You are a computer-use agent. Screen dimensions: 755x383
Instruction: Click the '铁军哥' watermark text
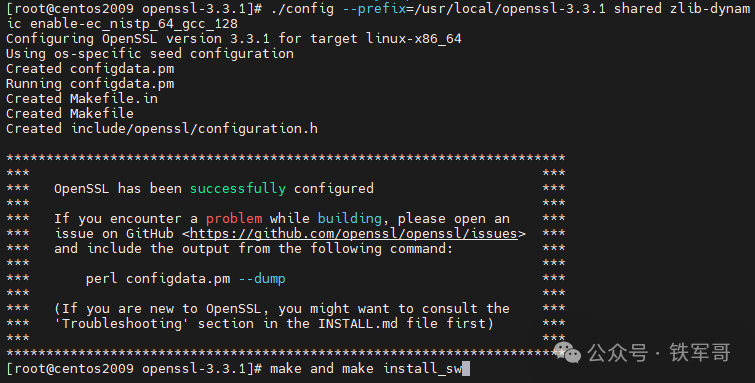[700, 353]
